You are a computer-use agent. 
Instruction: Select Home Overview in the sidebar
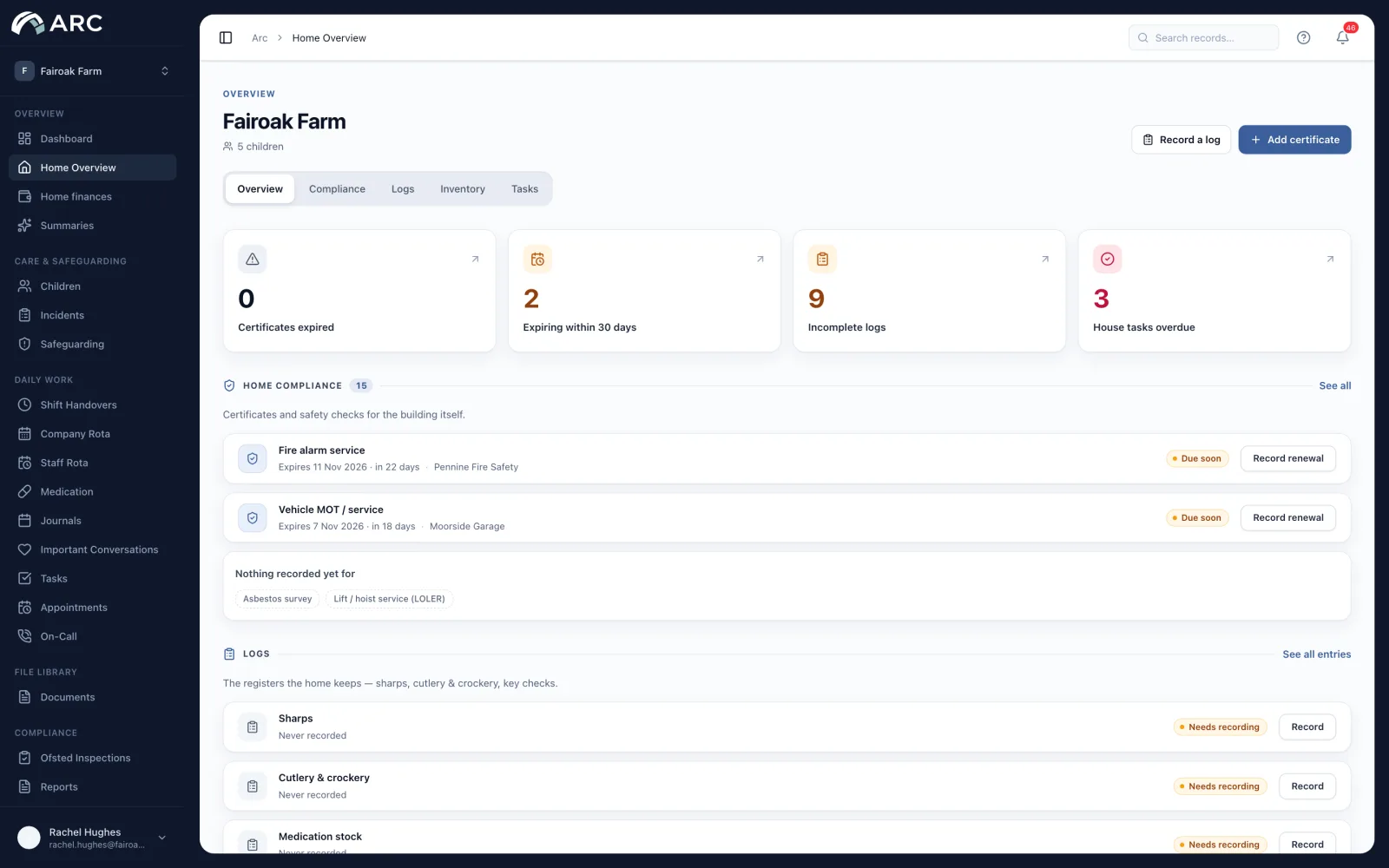(92, 168)
